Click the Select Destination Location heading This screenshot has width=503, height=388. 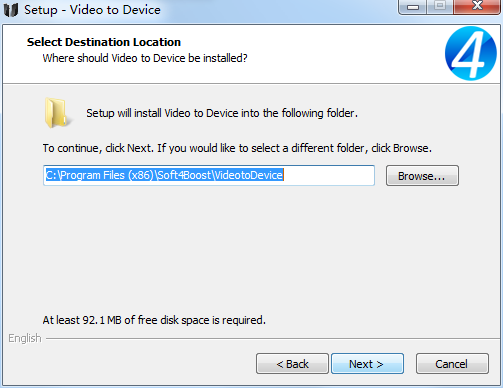pyautogui.click(x=104, y=42)
